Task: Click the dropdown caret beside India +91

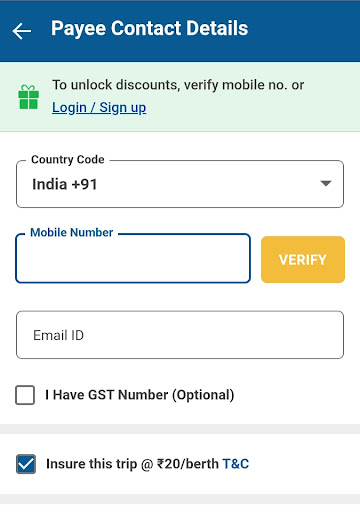Action: [326, 183]
